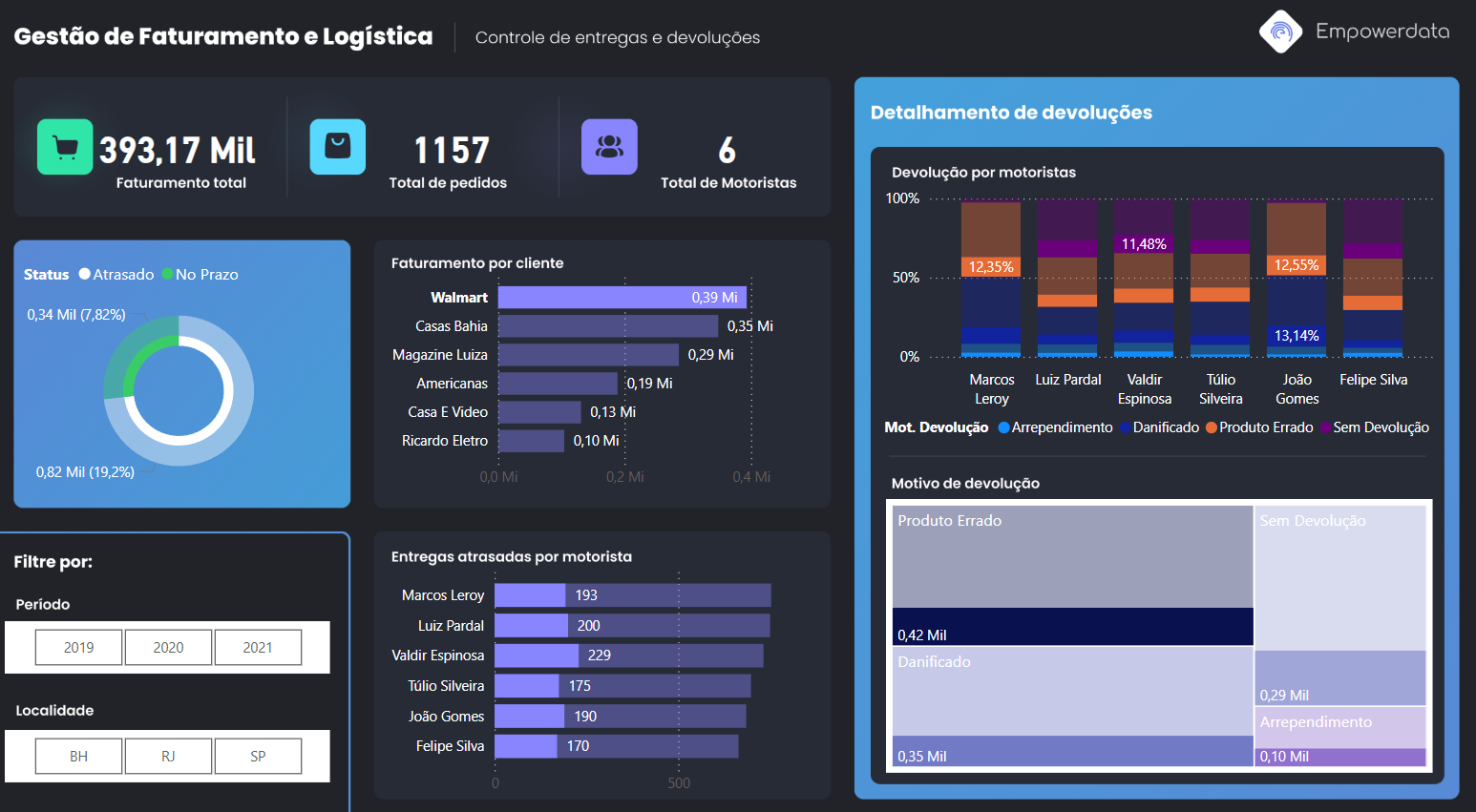
Task: Select the No Prazo legend marker
Action: point(168,274)
